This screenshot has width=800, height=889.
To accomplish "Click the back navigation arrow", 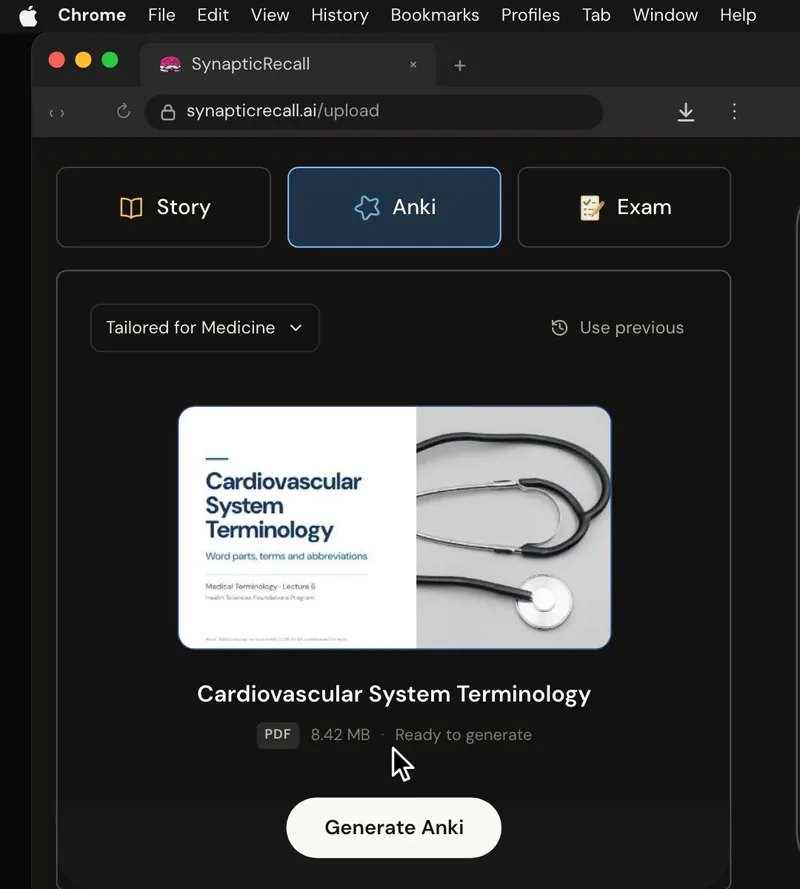I will click(x=51, y=113).
